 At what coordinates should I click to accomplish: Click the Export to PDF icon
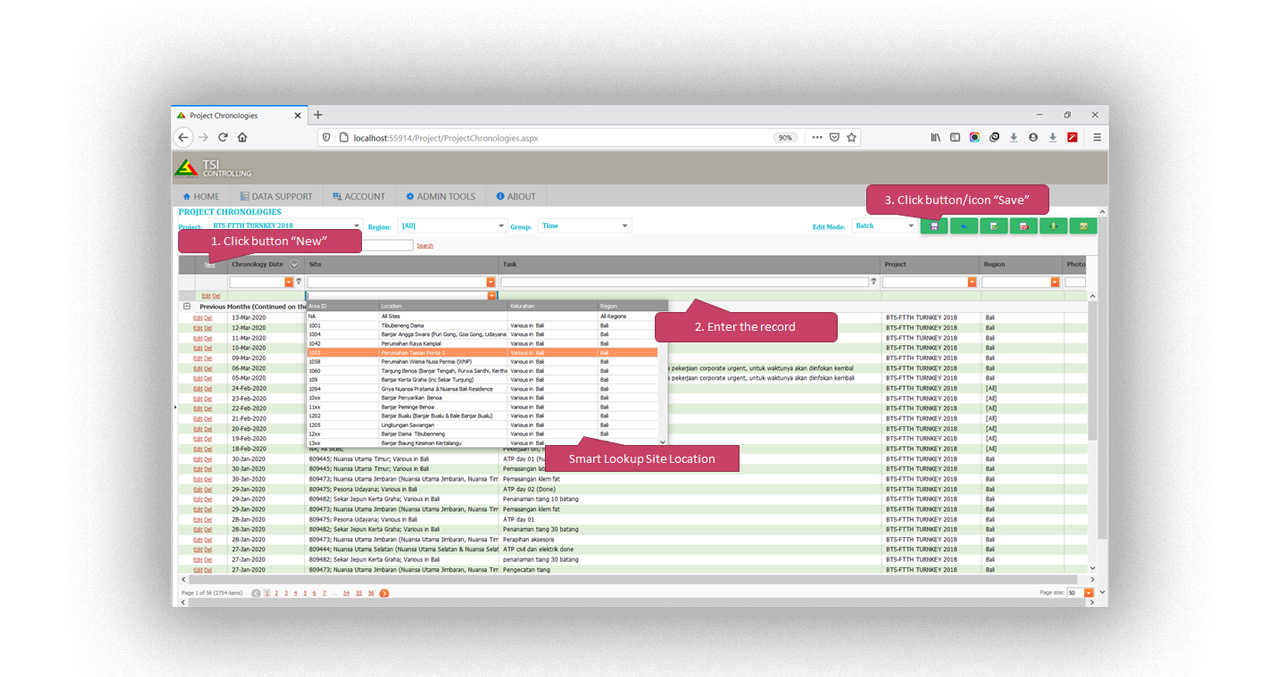1023,226
